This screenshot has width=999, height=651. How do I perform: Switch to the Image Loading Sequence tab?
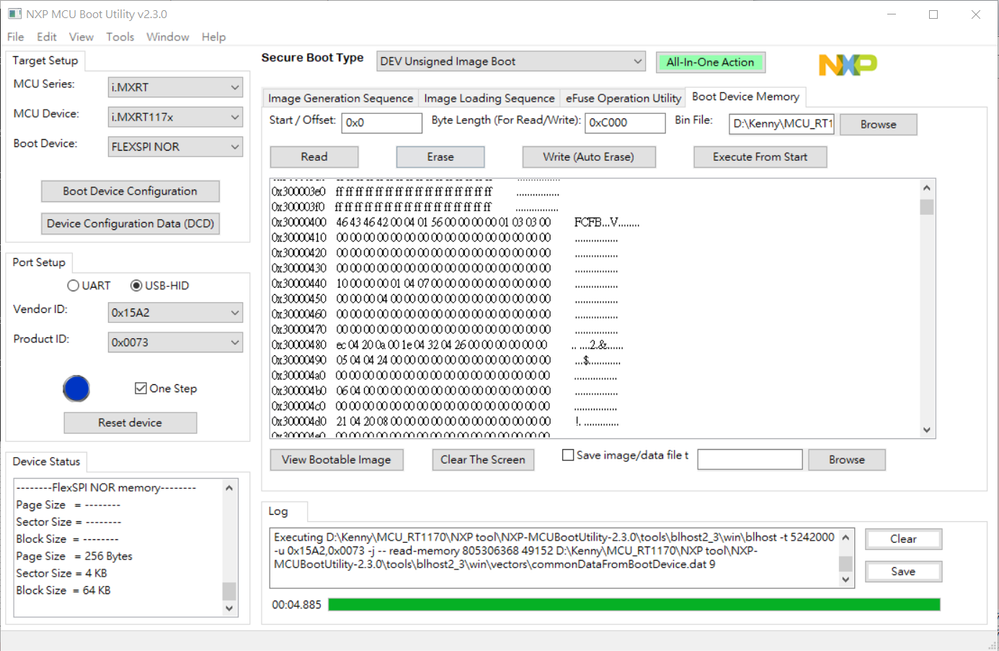[489, 98]
